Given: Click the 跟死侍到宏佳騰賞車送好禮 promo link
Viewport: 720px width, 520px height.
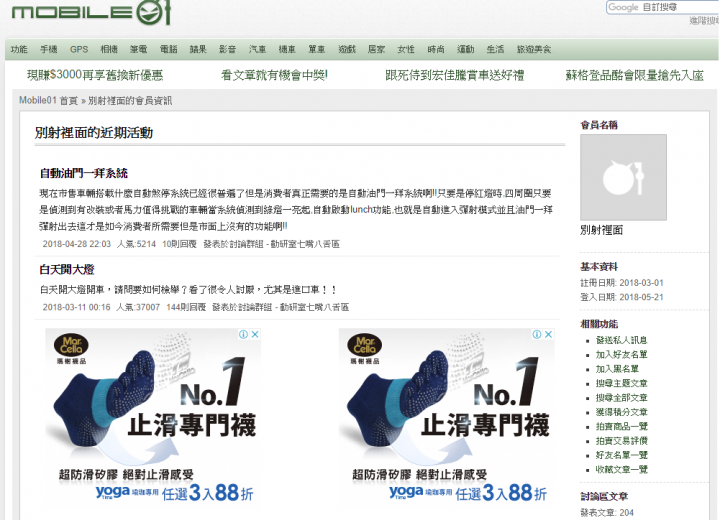Looking at the screenshot, I should click(x=455, y=75).
